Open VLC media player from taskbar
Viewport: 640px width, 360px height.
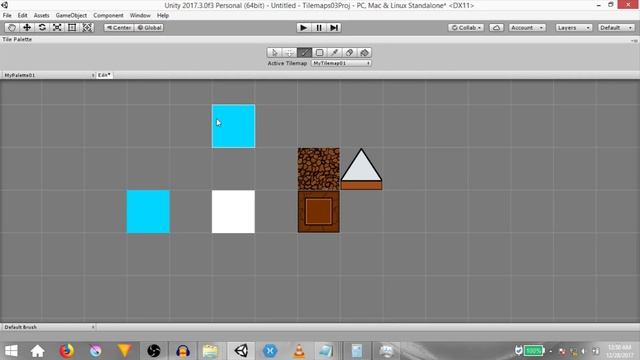click(x=299, y=351)
